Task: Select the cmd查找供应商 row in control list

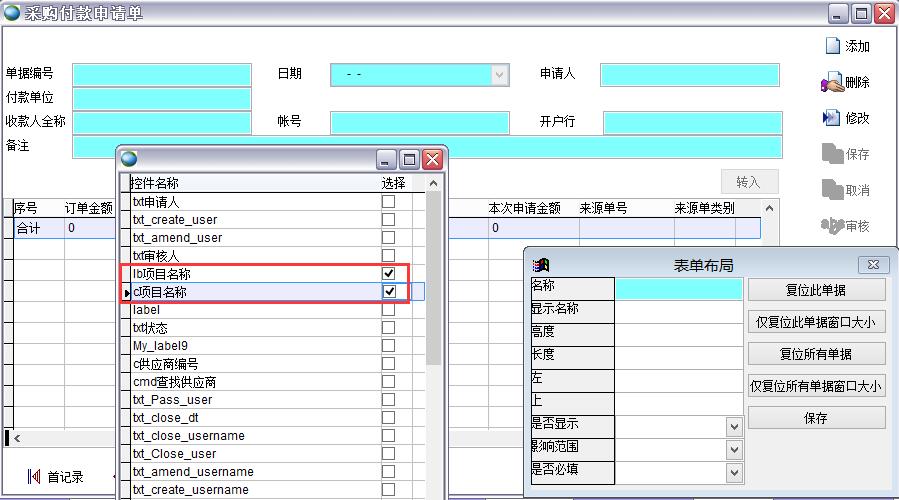Action: pyautogui.click(x=175, y=382)
